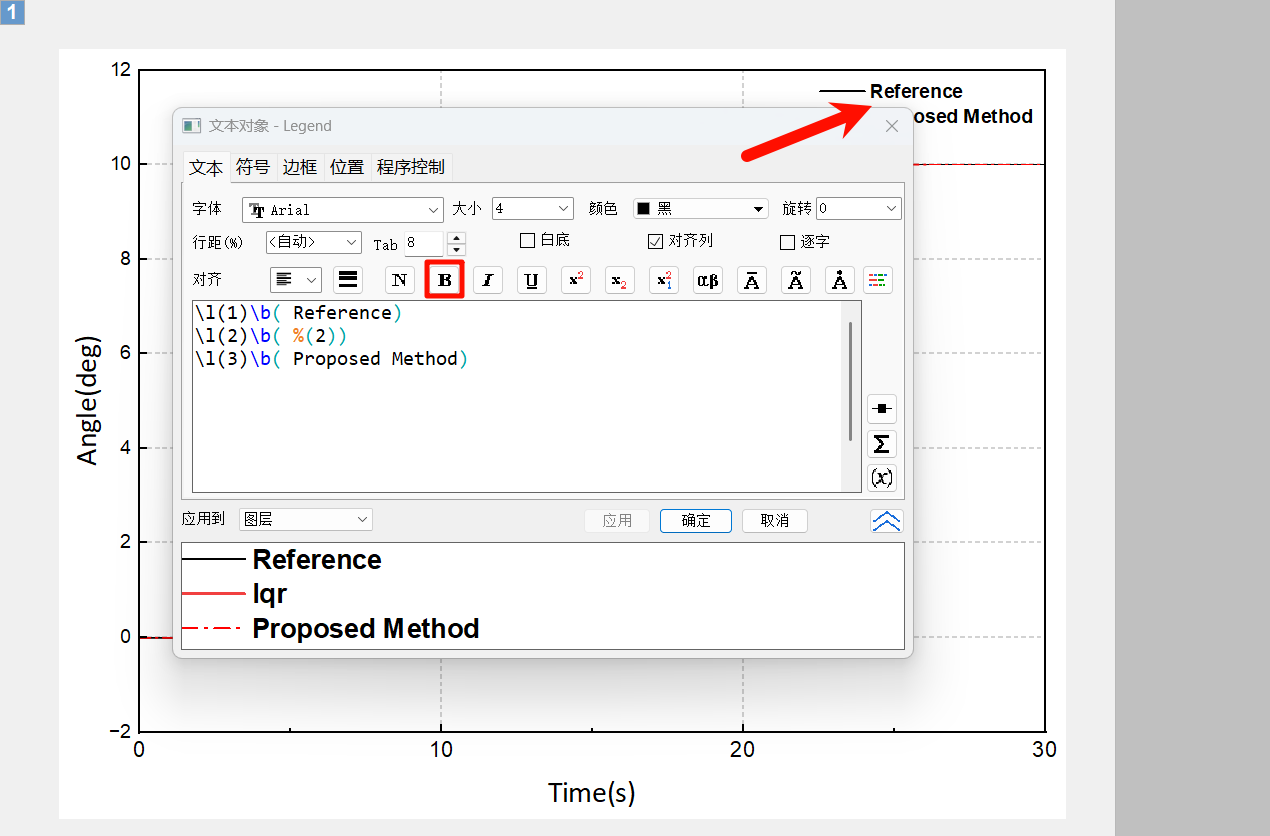Click the Greek symbols αβ button
Viewport: 1270px width, 836px height.
(x=707, y=280)
